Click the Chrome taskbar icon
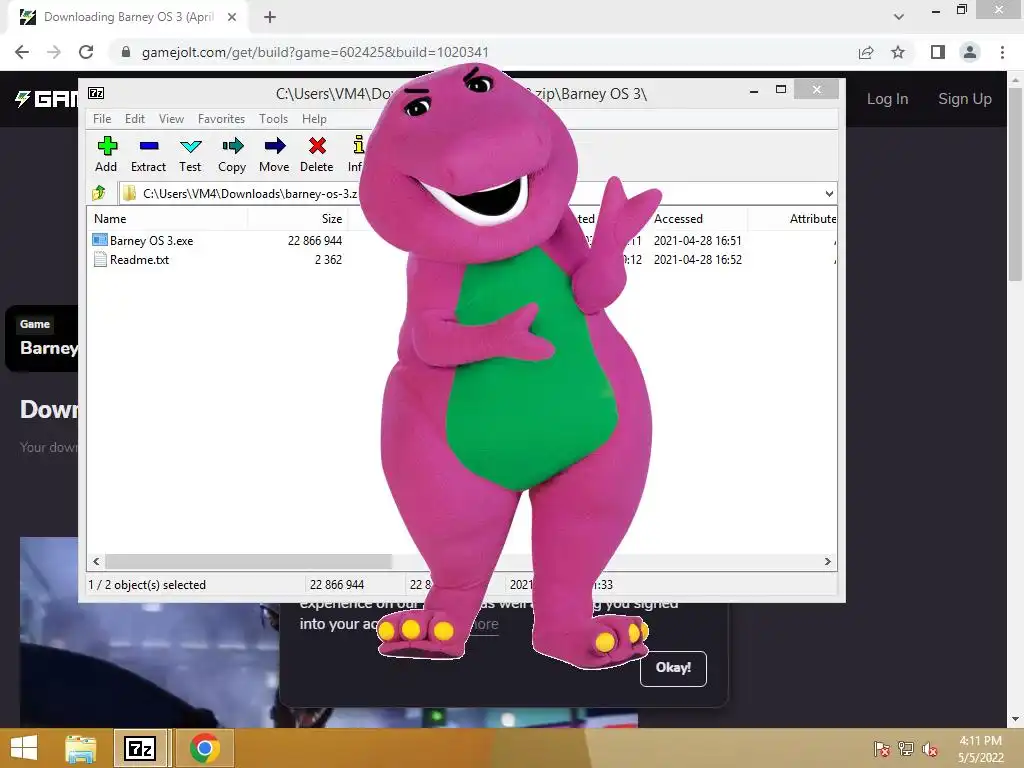Image resolution: width=1024 pixels, height=768 pixels. (x=204, y=748)
